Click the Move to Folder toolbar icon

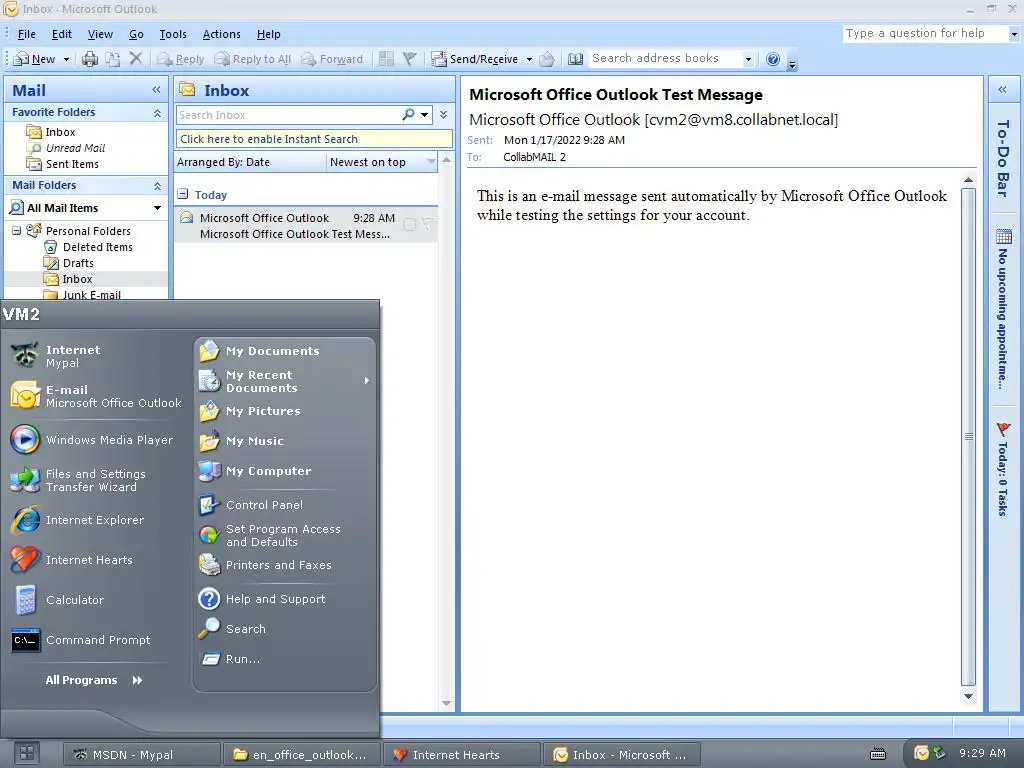(x=113, y=59)
